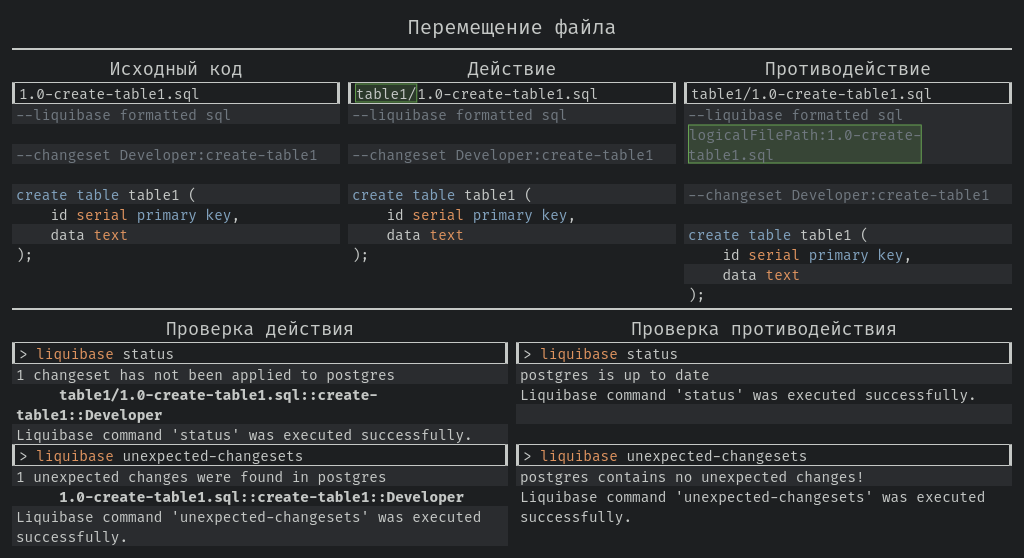Click 'data text' line in Исходный код
This screenshot has width=1024, height=558.
tap(89, 235)
